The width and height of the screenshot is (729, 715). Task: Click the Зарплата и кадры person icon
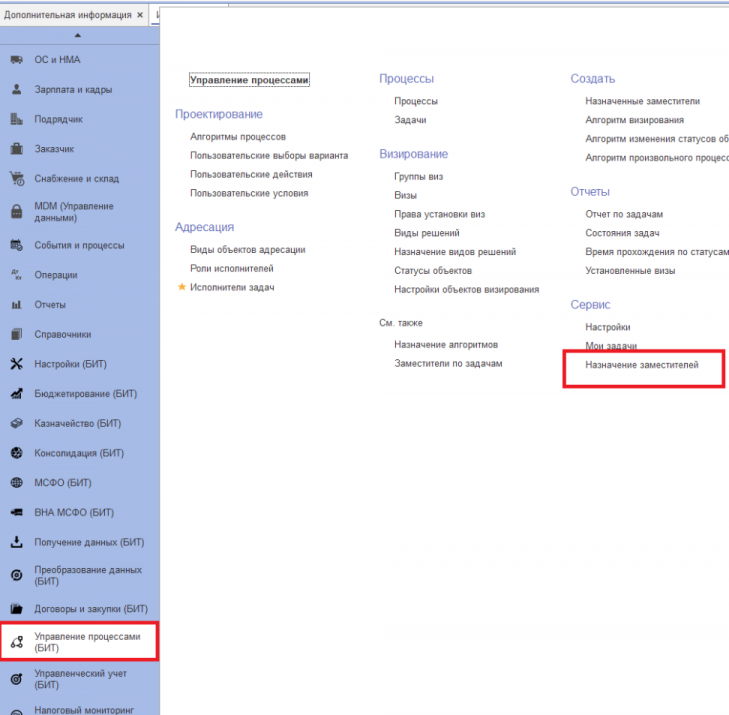pos(17,89)
